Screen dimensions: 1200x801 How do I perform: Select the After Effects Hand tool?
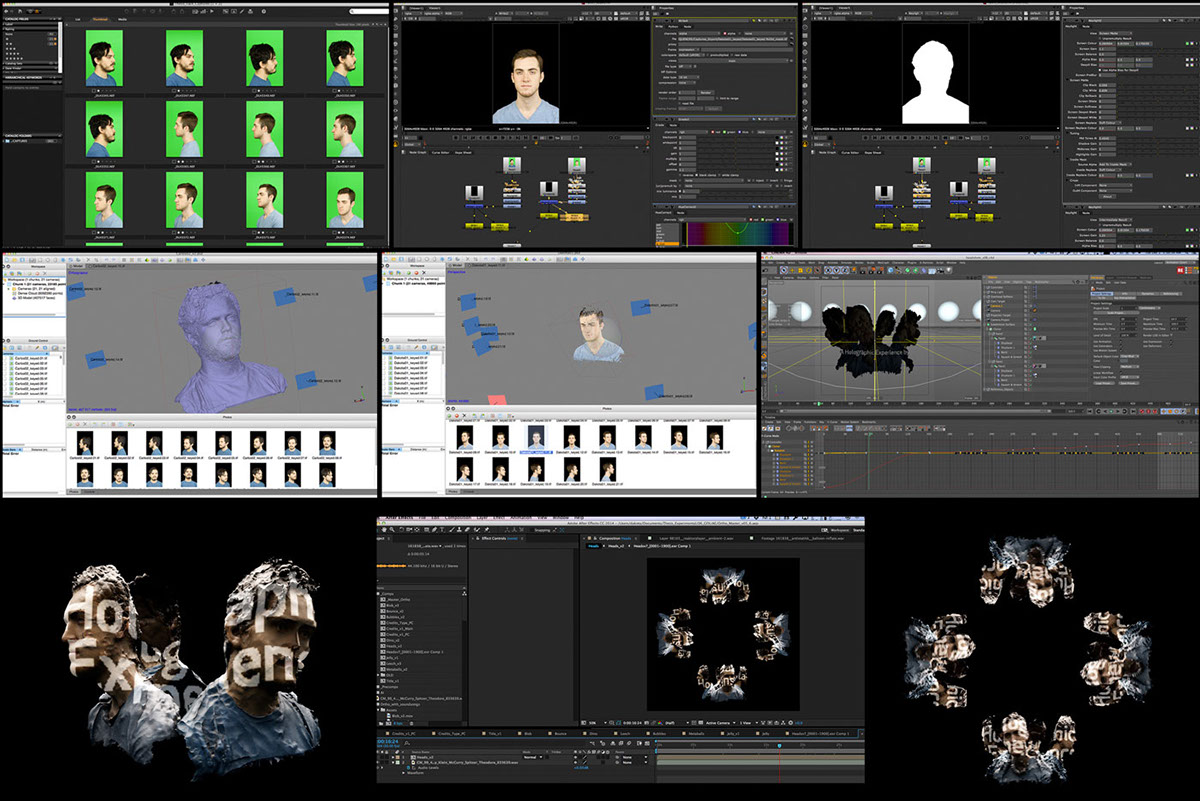[385, 530]
